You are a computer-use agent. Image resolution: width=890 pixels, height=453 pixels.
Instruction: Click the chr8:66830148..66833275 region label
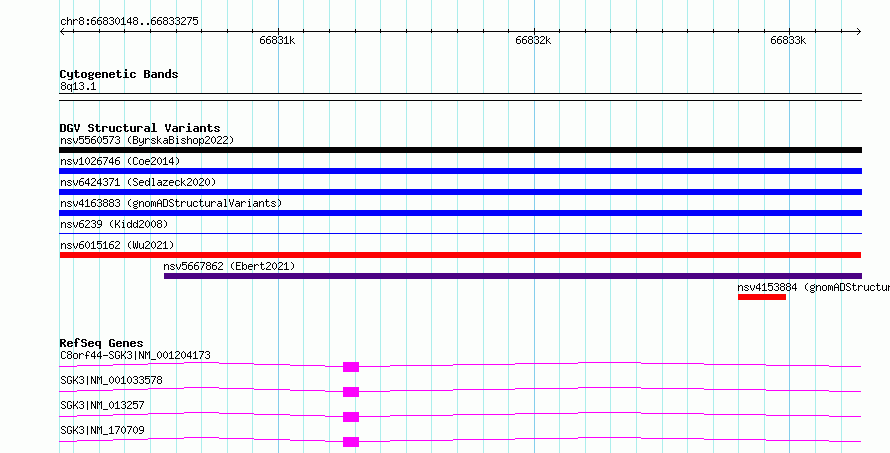129,22
